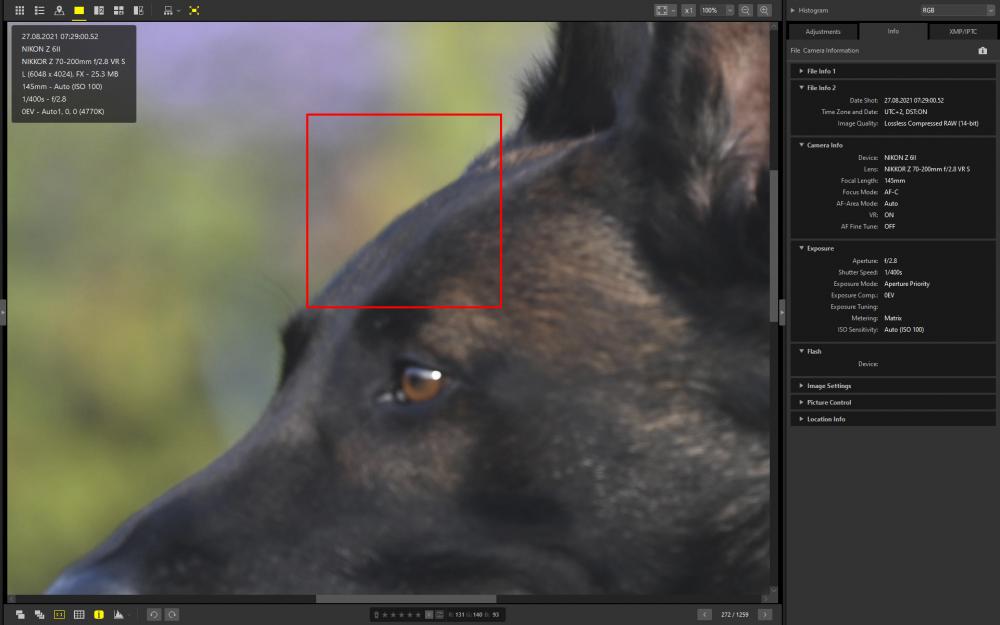Image resolution: width=1000 pixels, height=625 pixels.
Task: Open before-and-after comparison view
Action: 138,10
